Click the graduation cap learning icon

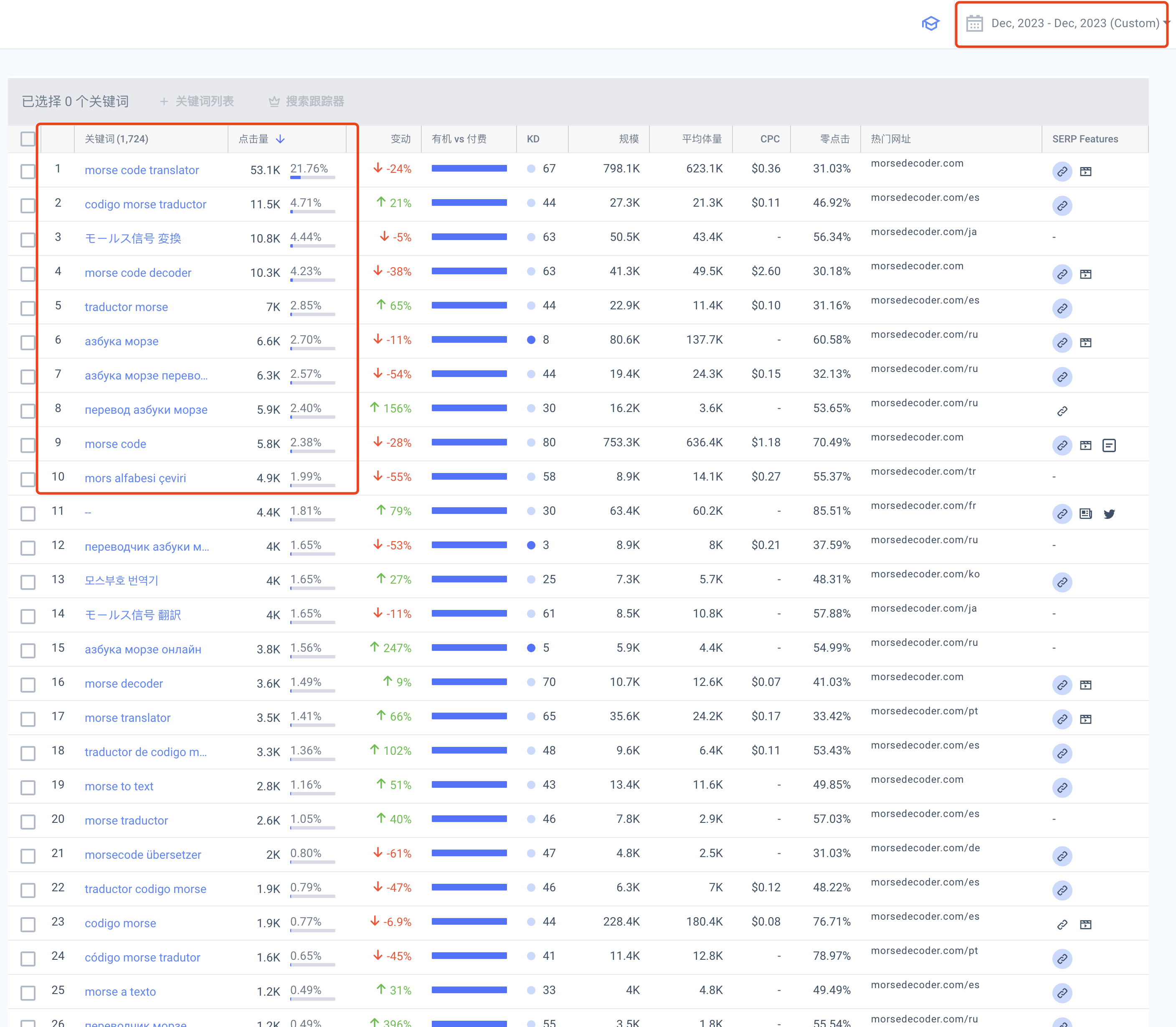click(930, 23)
